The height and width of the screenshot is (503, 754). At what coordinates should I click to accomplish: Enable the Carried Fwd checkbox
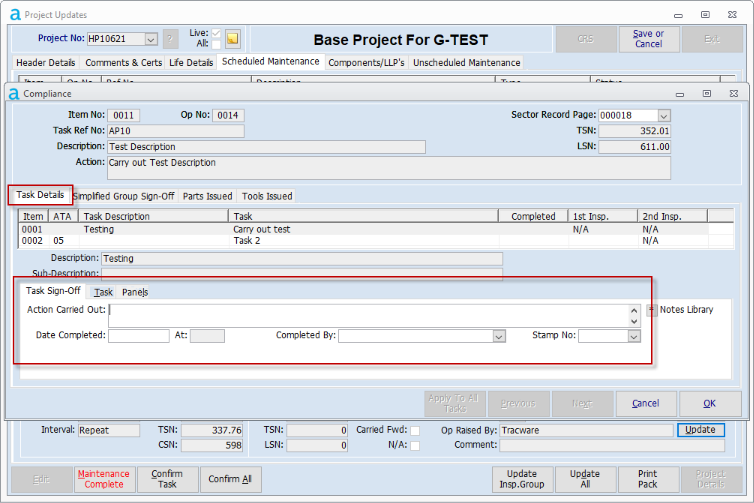[x=415, y=430]
